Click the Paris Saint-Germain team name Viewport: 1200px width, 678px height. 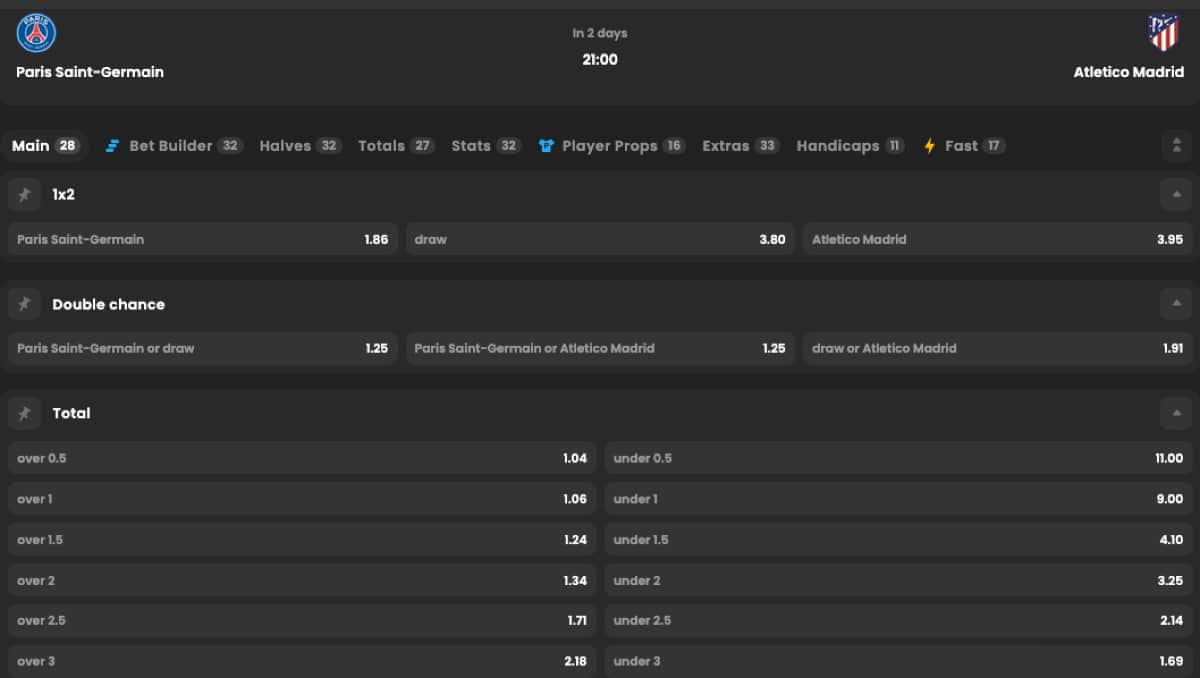(x=90, y=72)
